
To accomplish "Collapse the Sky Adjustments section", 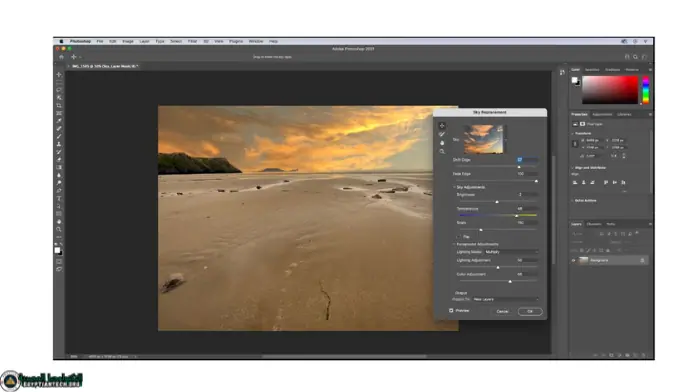I will pos(454,187).
